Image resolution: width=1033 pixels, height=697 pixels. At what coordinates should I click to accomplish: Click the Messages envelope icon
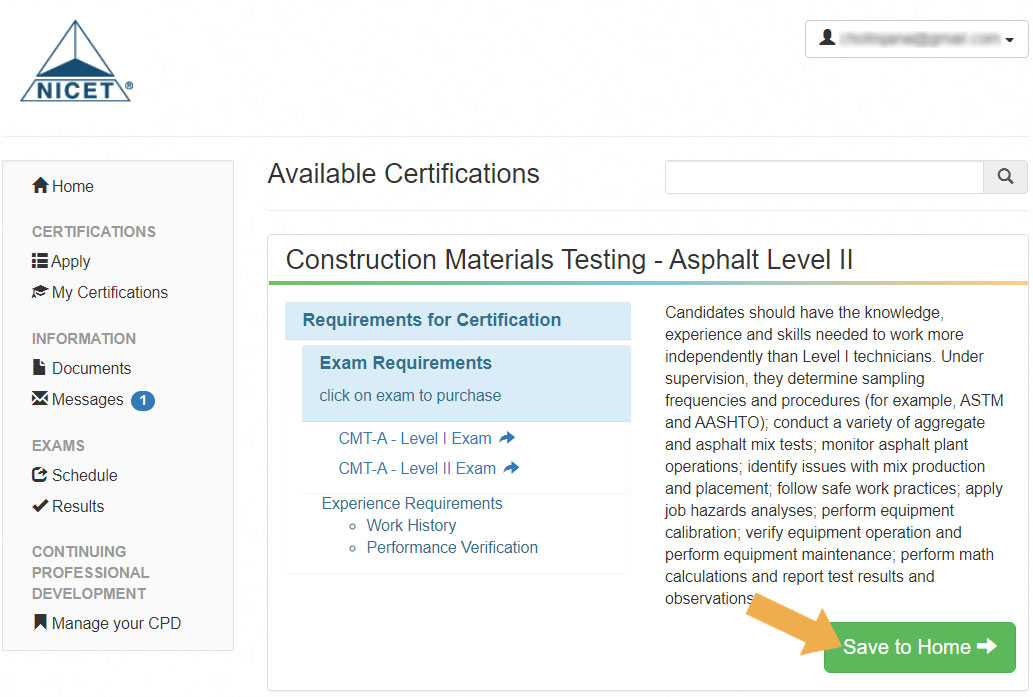[x=40, y=398]
